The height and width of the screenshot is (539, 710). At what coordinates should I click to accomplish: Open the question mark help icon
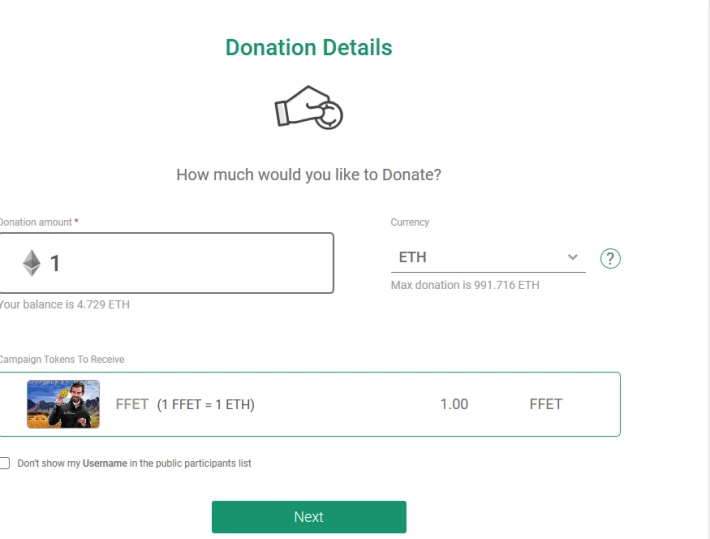point(610,258)
